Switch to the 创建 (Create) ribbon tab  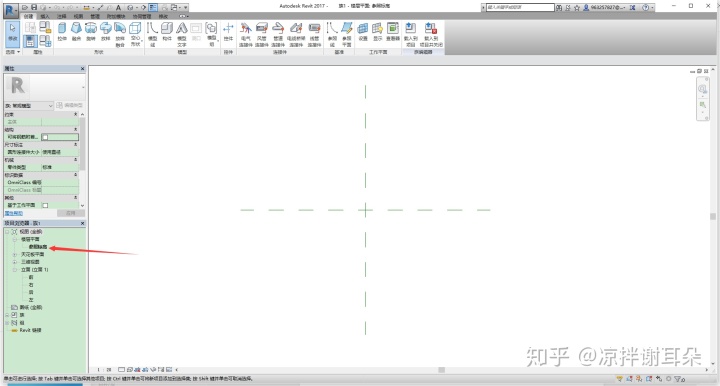coord(28,16)
